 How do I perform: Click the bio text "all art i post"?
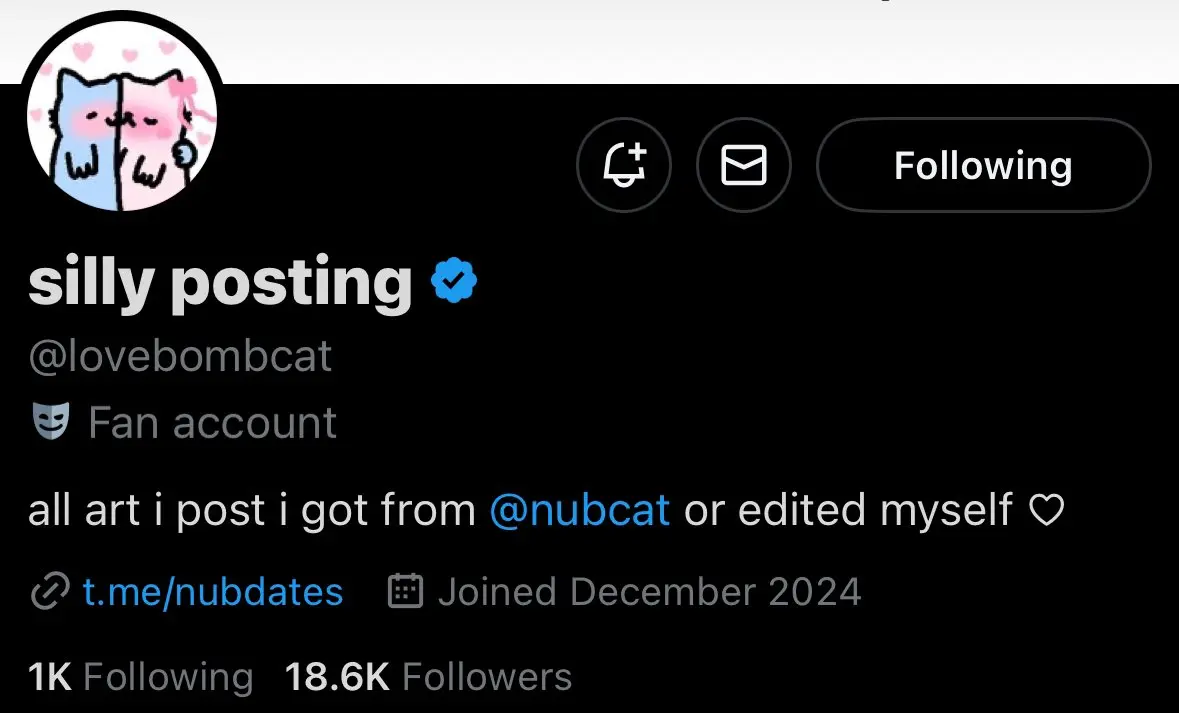[147, 511]
